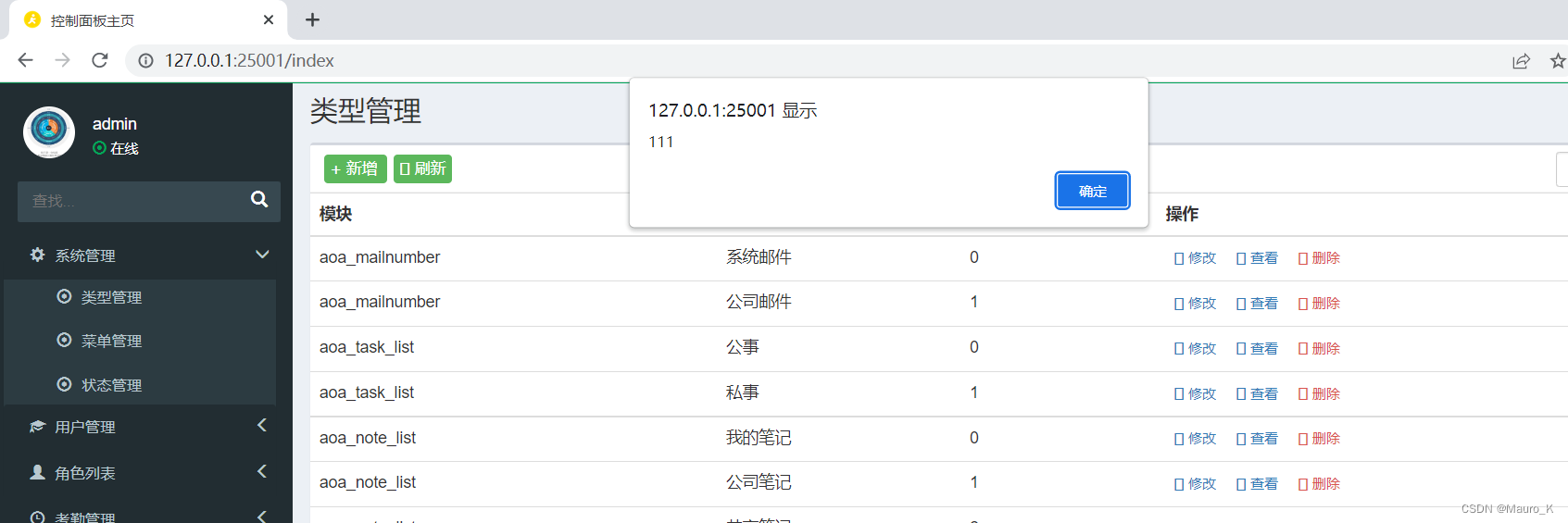Screen dimensions: 1568x523
Task: Click the 状态管理 circle bullet icon
Action: coord(64,384)
